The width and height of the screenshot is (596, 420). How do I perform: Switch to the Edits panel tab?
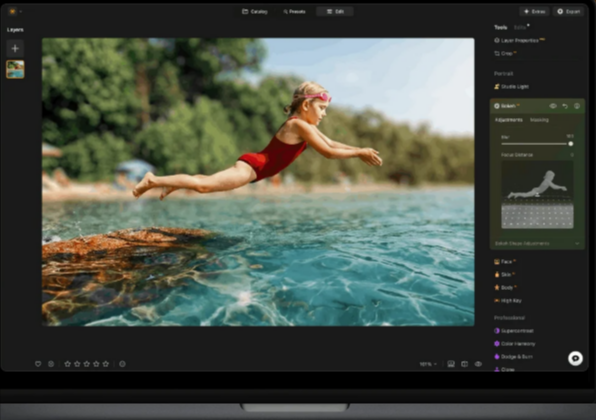point(520,27)
